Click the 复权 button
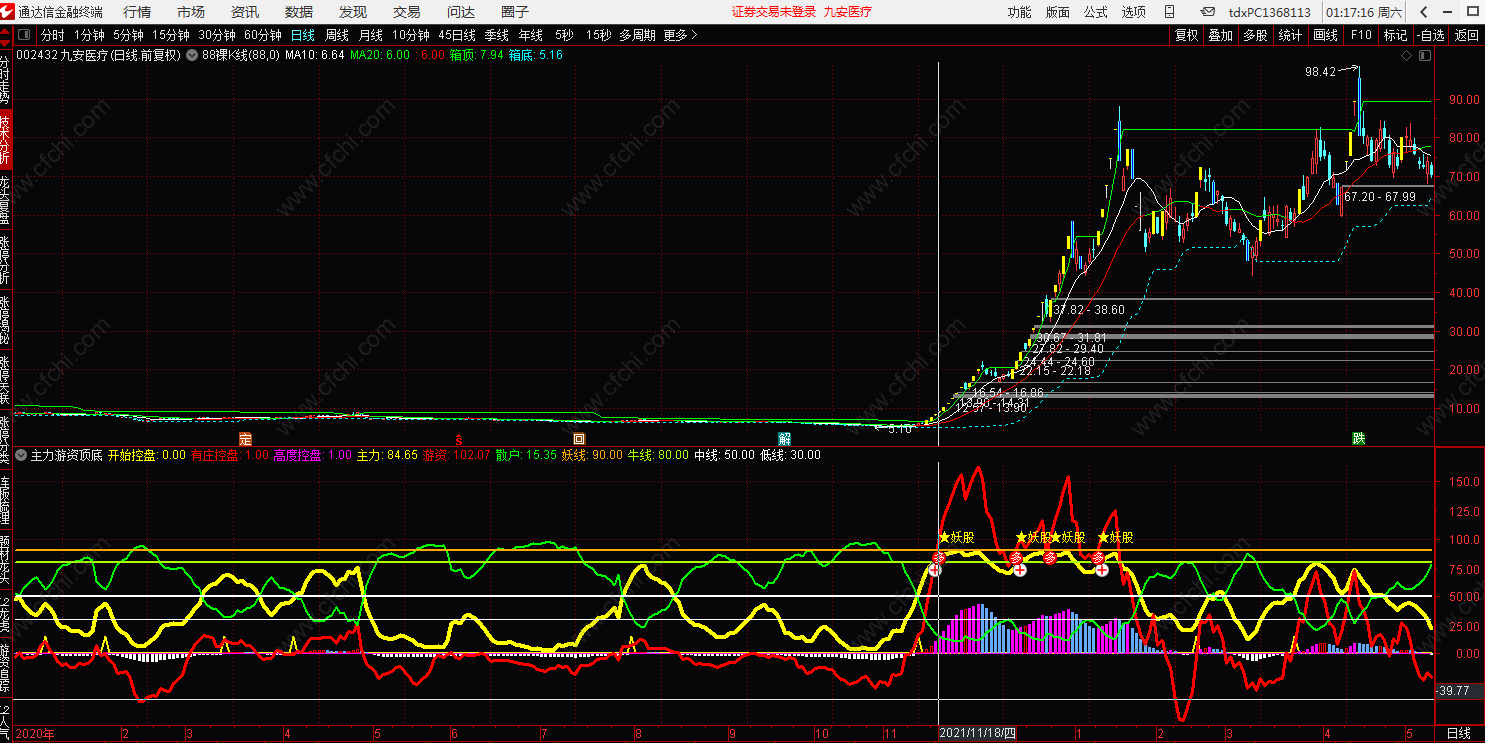 (1187, 35)
